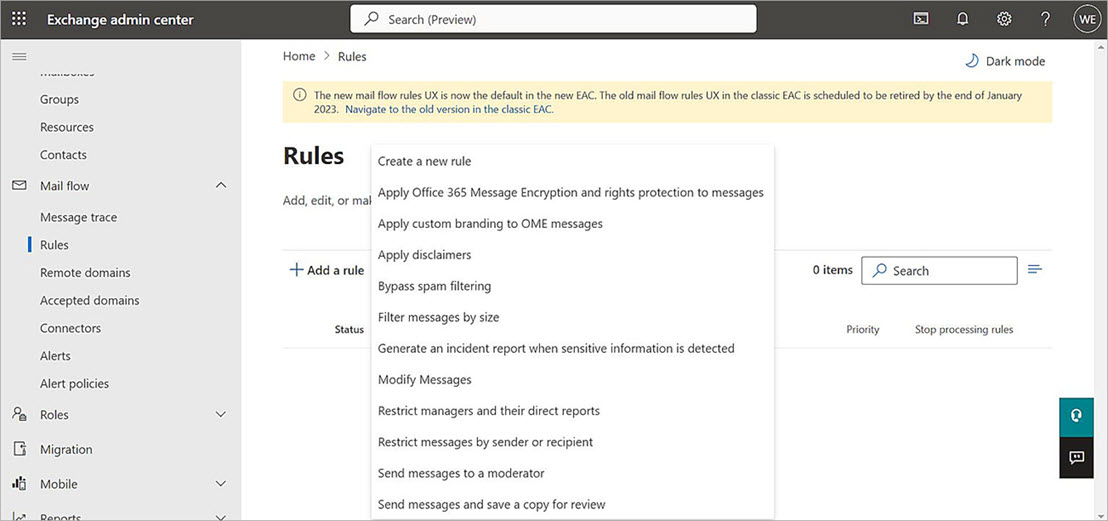Open the classic EAC old version link
This screenshot has width=1108, height=521.
(449, 109)
